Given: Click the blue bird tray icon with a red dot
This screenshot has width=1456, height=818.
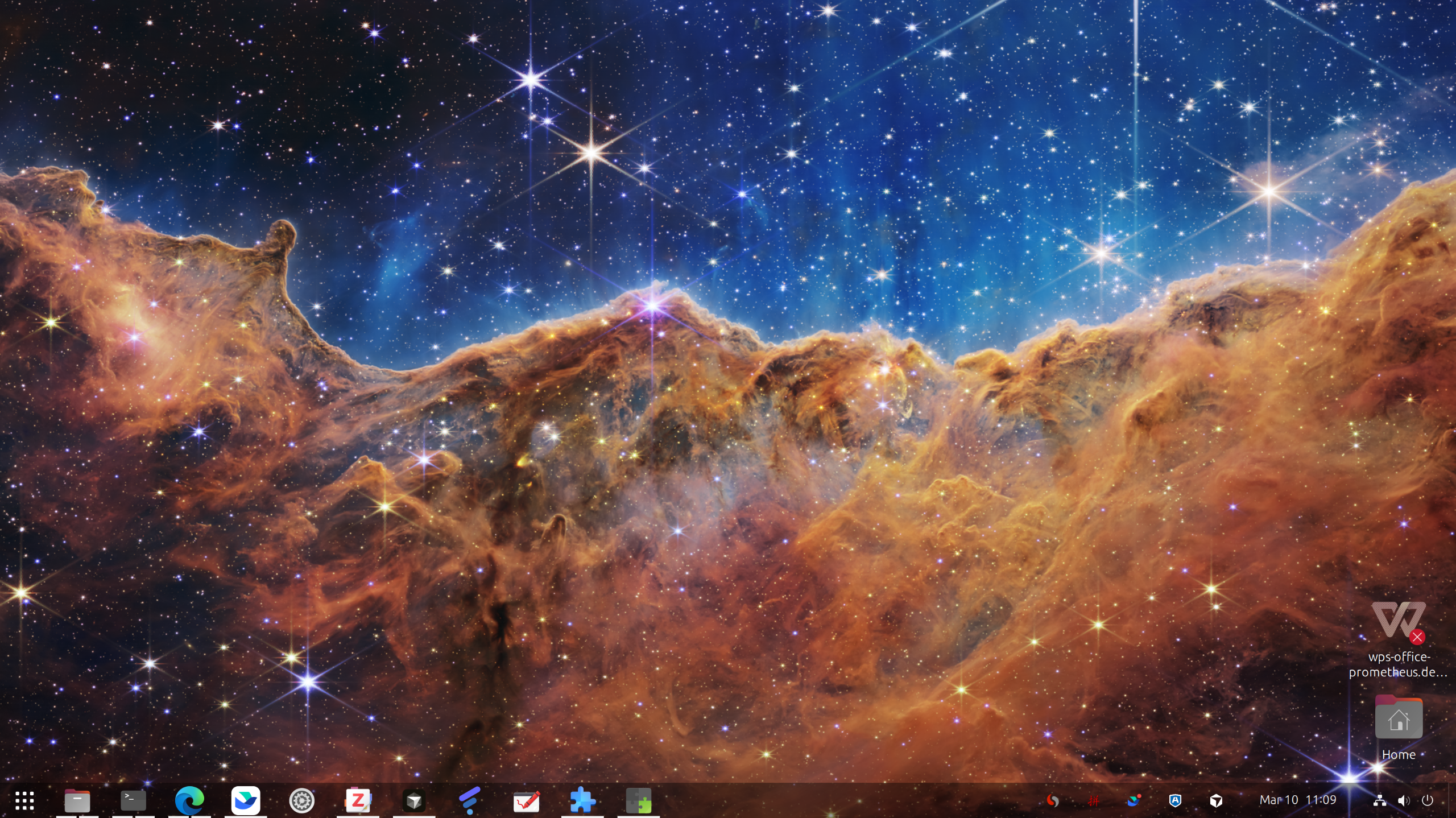Looking at the screenshot, I should click(1134, 800).
